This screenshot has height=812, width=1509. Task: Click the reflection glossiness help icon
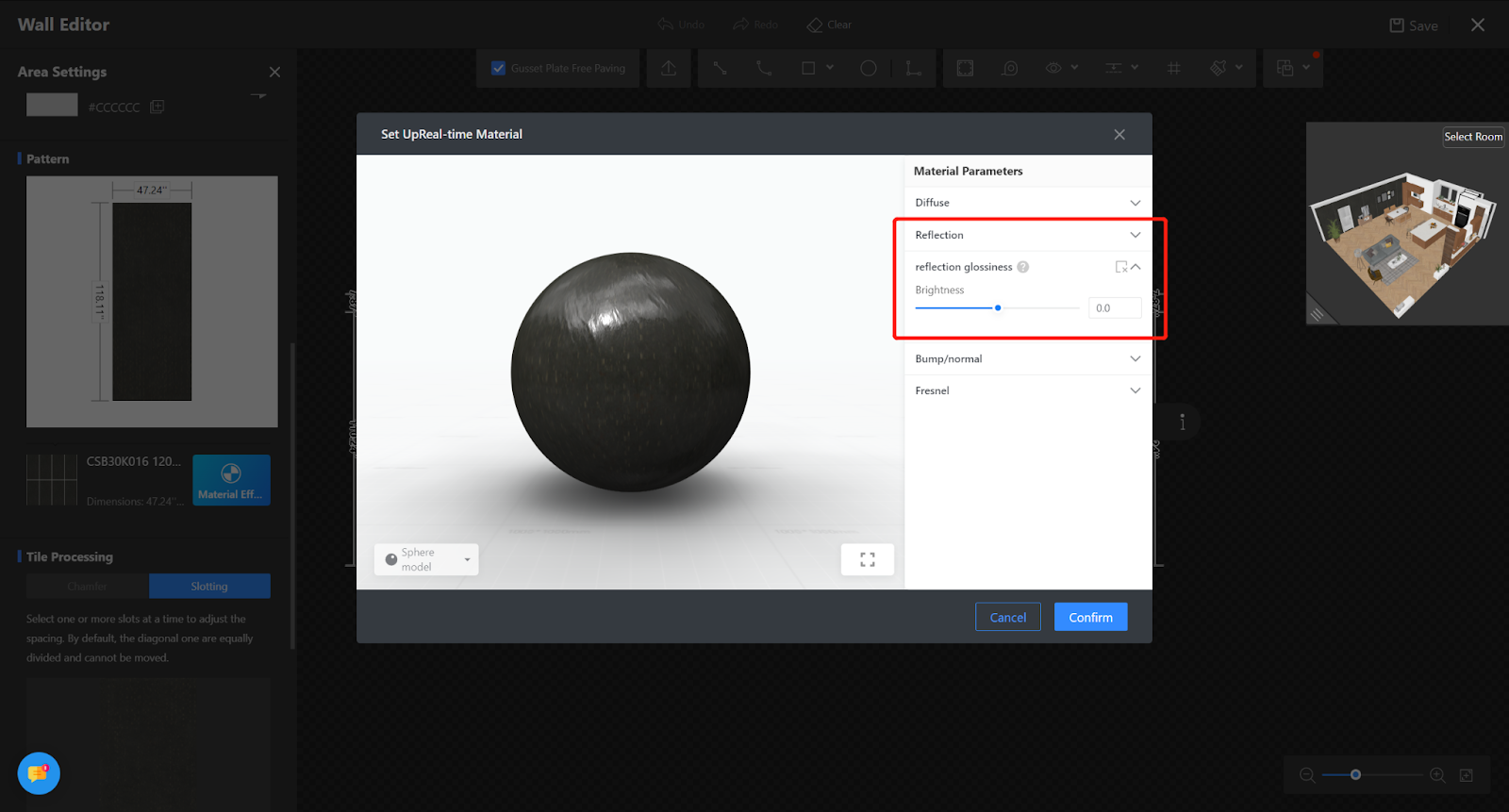[x=1023, y=267]
